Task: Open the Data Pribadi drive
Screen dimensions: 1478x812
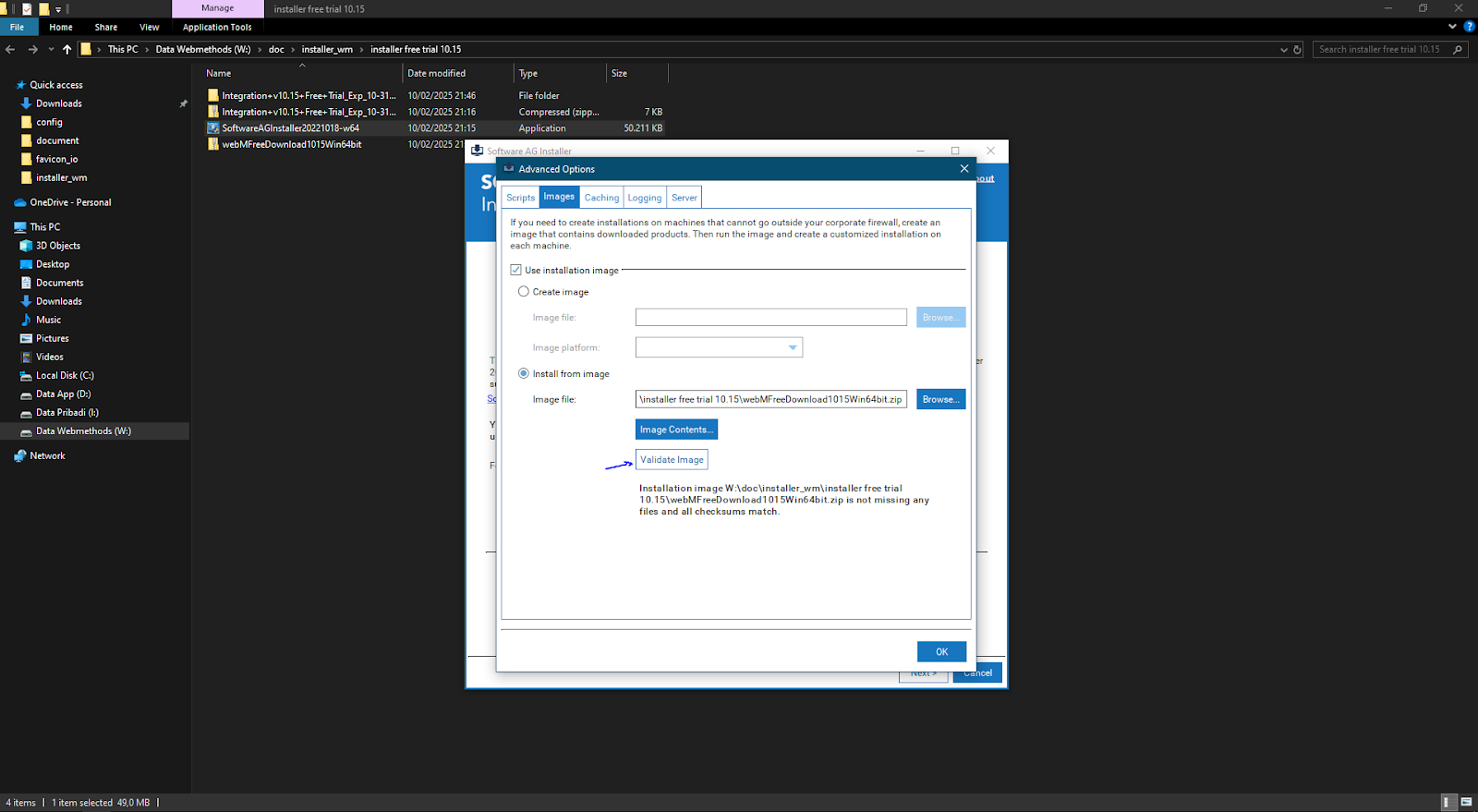Action: pyautogui.click(x=67, y=413)
